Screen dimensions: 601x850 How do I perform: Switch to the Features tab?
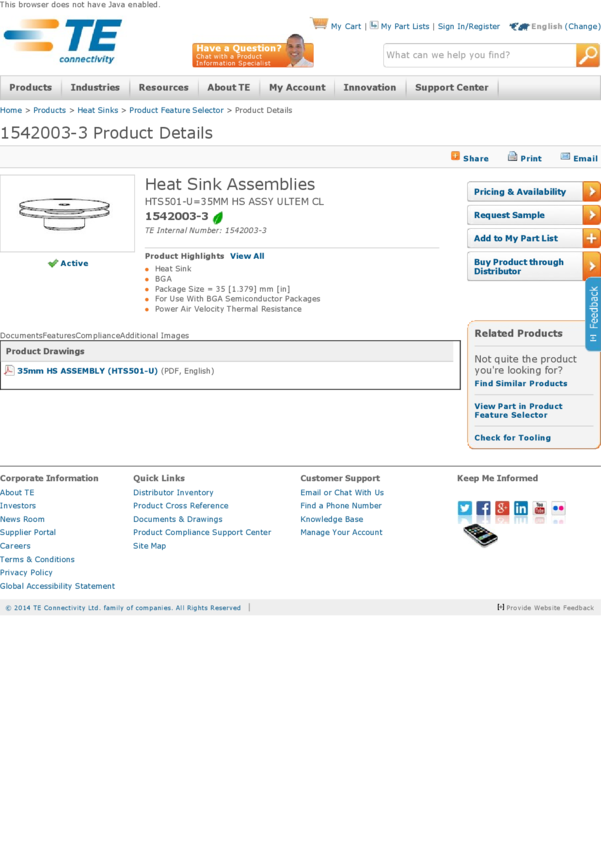[x=59, y=336]
